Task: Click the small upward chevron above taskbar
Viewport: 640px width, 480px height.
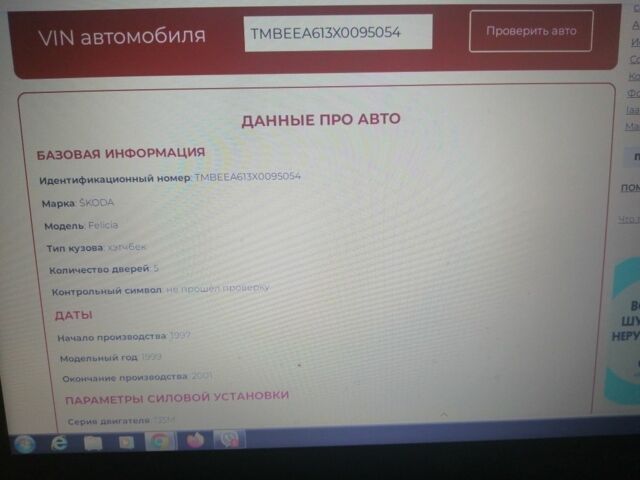Action: pyautogui.click(x=444, y=386)
